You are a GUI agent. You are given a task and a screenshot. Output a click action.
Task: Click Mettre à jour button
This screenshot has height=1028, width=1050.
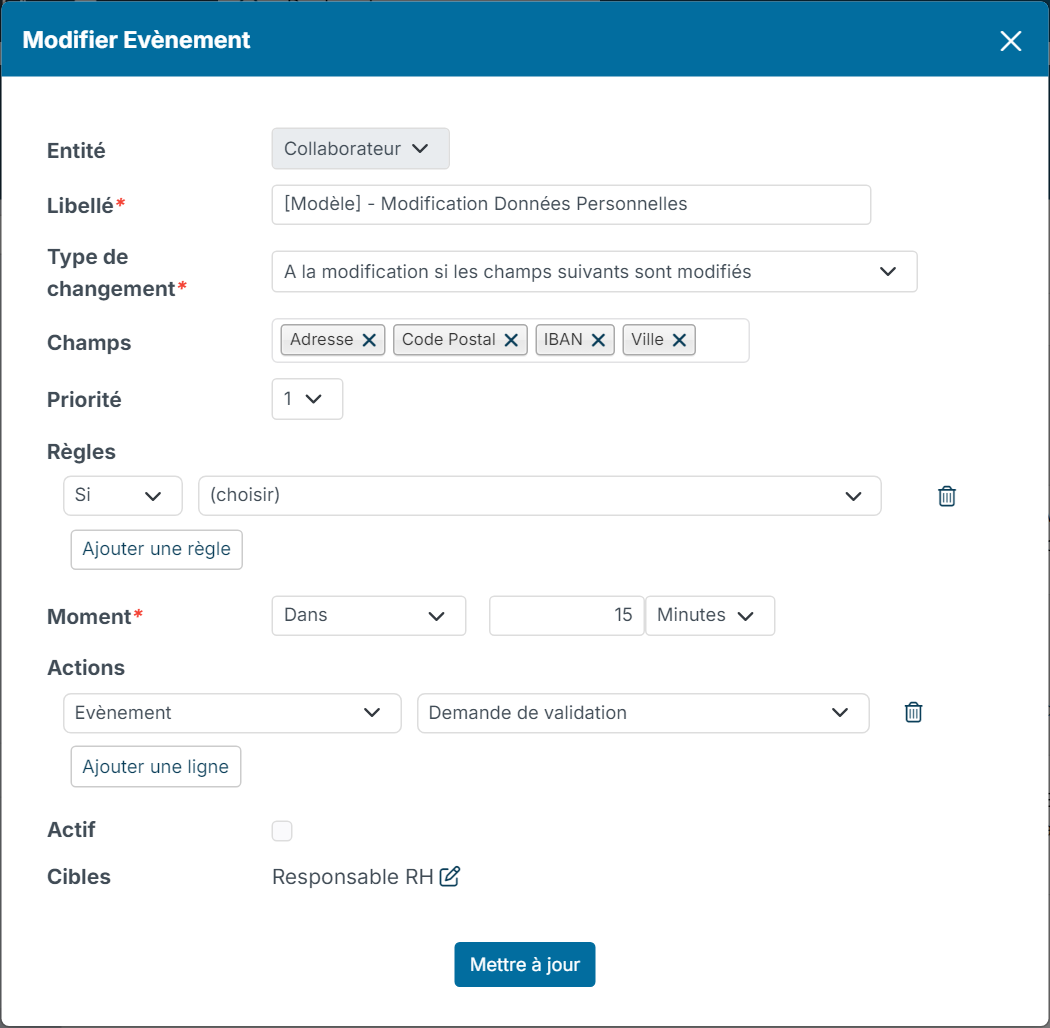524,964
